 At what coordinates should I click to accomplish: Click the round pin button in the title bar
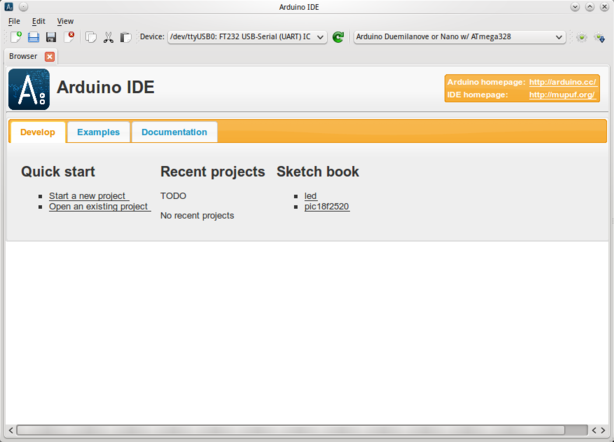(x=23, y=7)
